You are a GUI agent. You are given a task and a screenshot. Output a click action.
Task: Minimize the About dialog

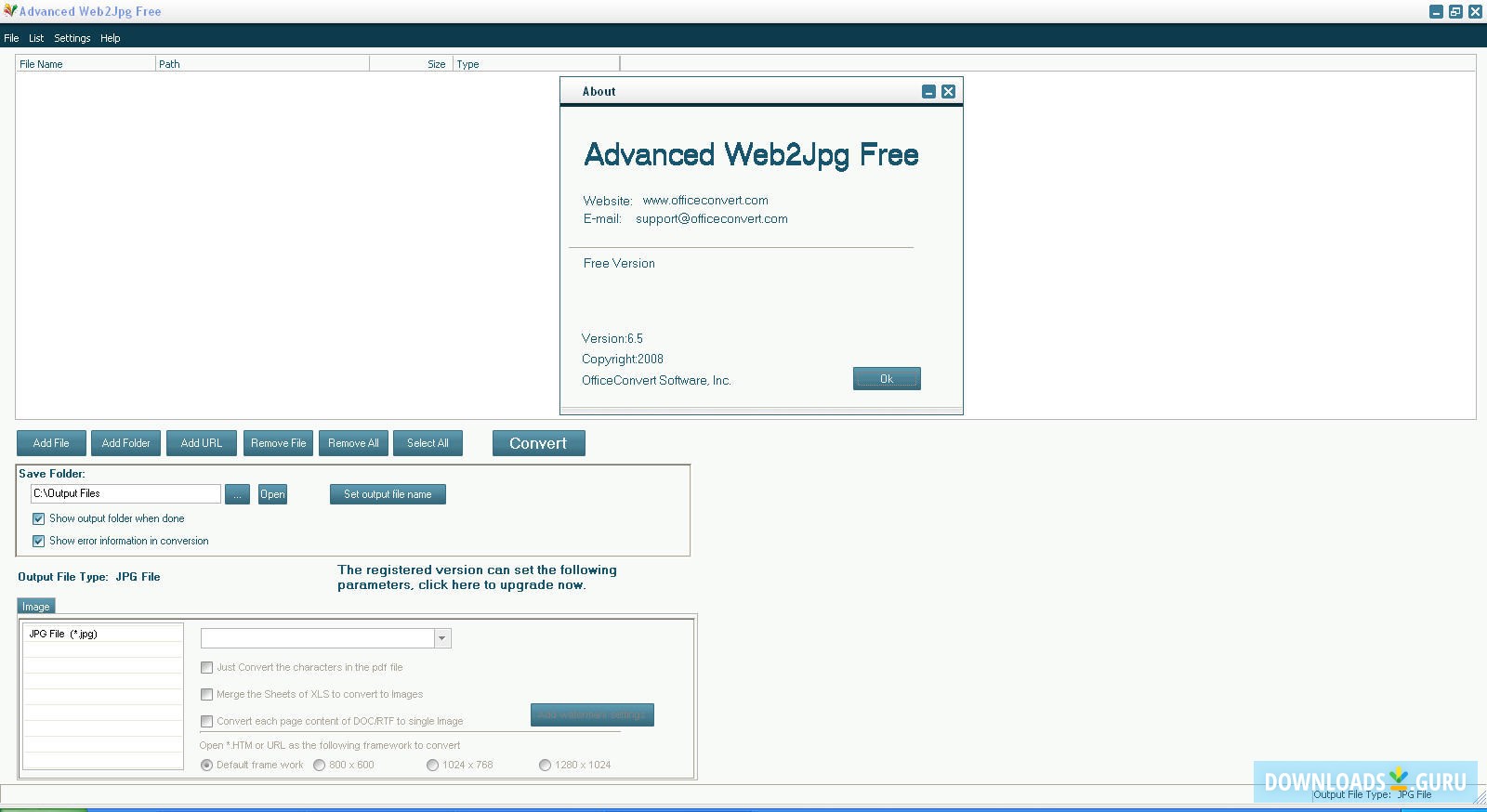click(x=928, y=91)
